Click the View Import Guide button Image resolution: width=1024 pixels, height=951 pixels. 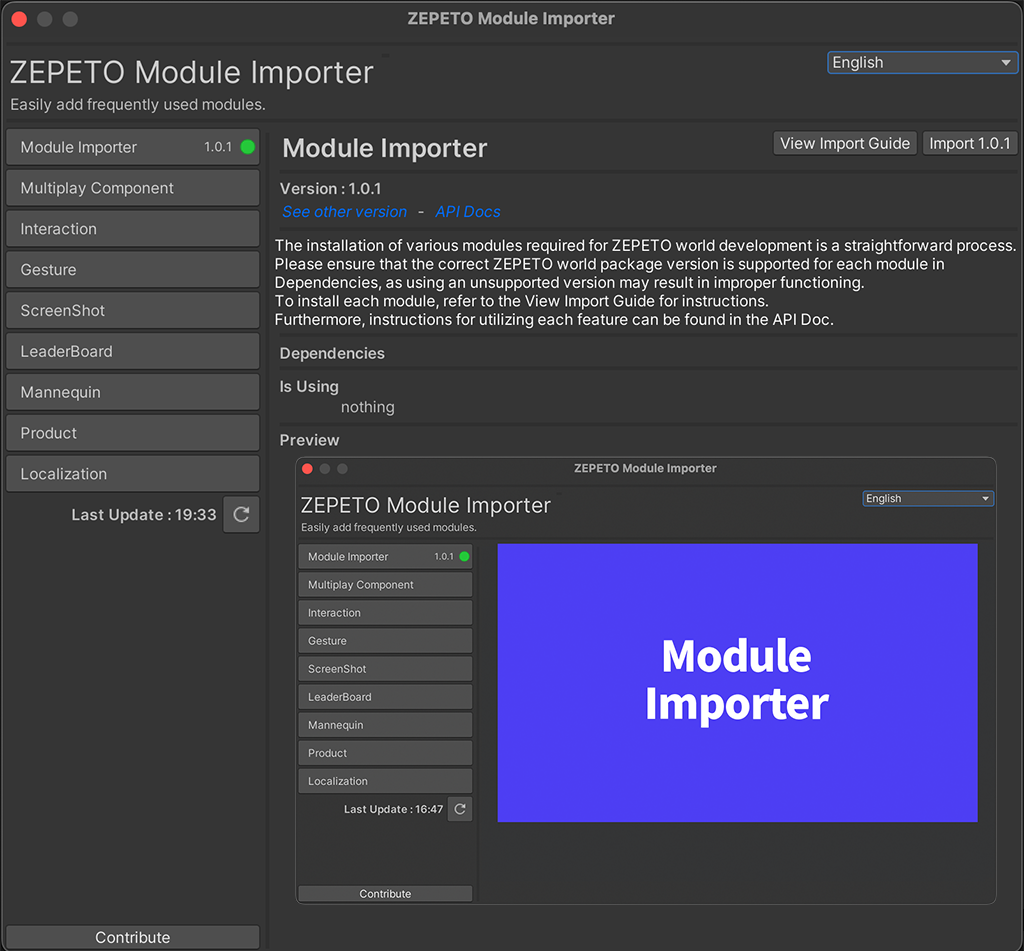click(x=844, y=143)
